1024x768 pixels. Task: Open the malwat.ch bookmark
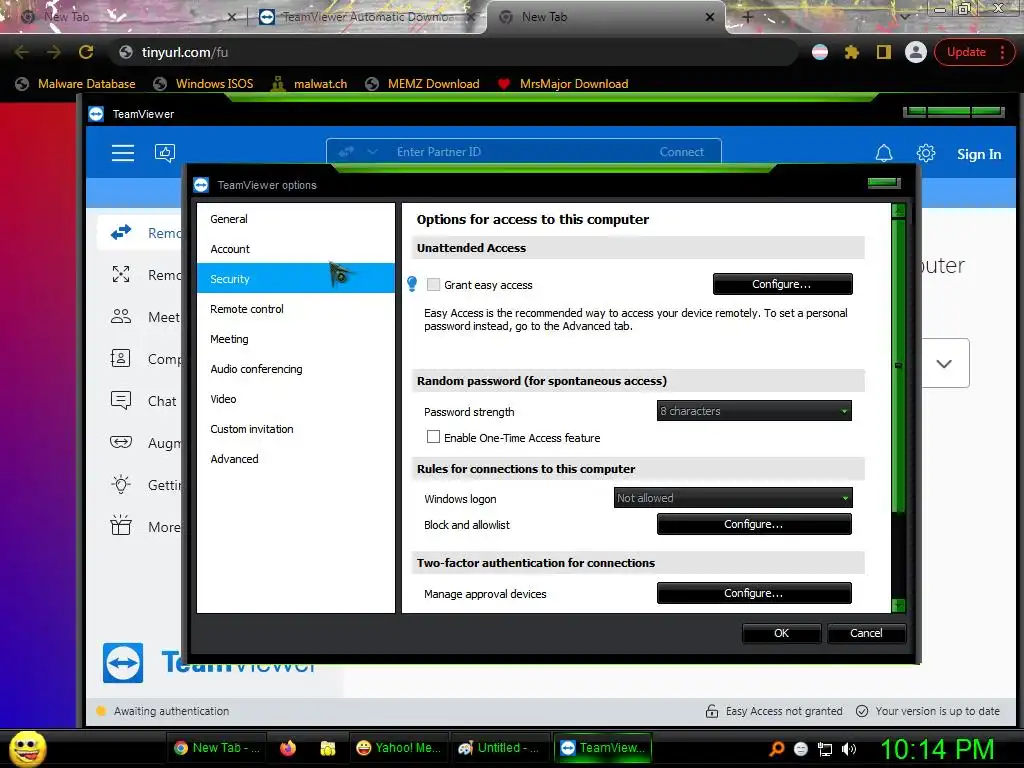tap(309, 84)
